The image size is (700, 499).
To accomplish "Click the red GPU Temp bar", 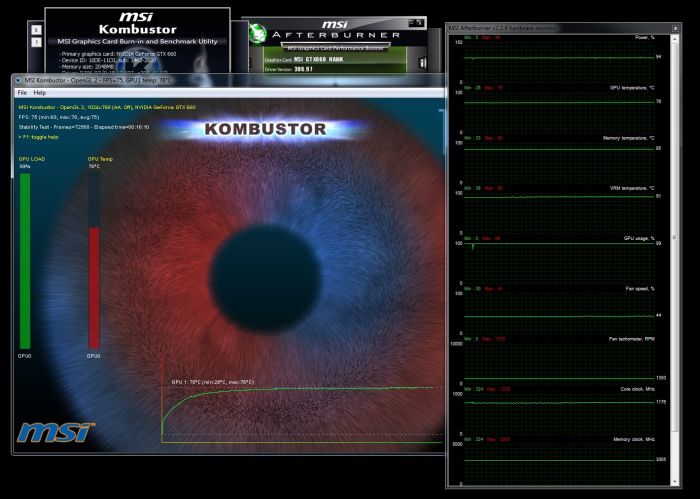I will pyautogui.click(x=94, y=288).
